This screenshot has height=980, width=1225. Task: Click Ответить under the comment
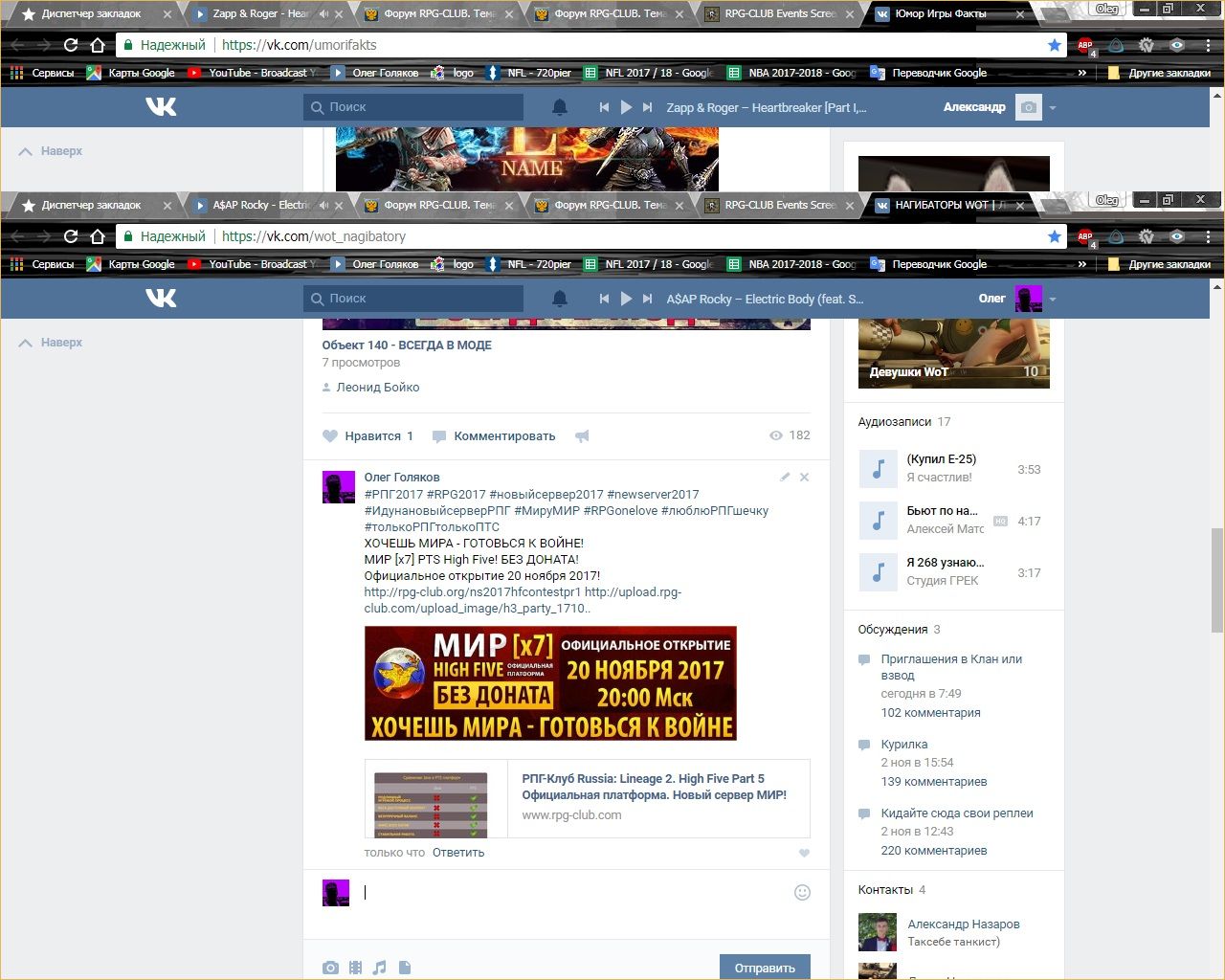(458, 853)
